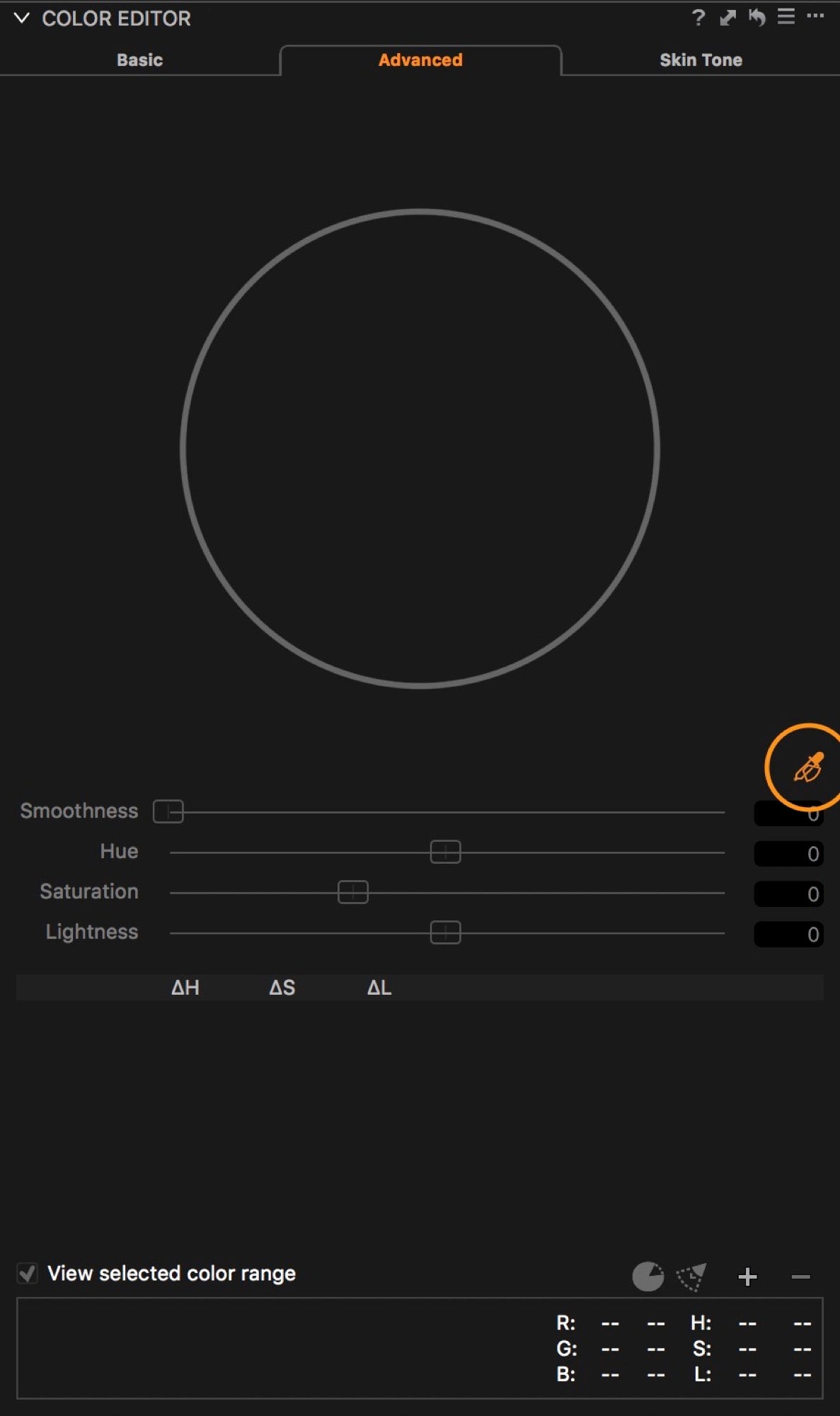
Task: Open the three-dot action menu
Action: [815, 16]
